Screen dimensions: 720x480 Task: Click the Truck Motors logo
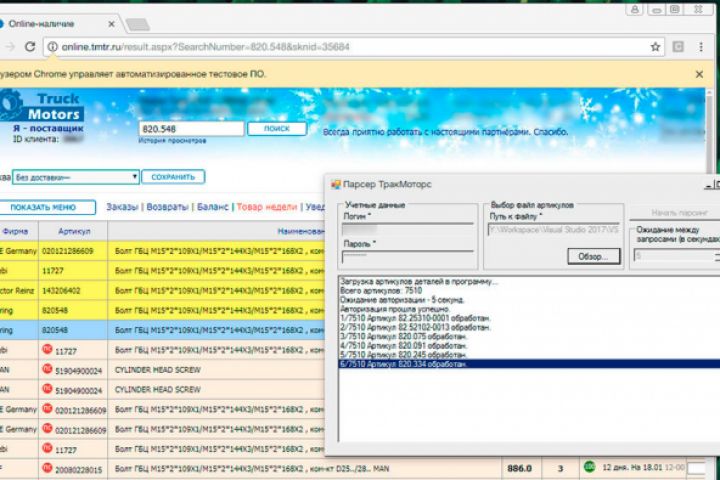[41, 107]
